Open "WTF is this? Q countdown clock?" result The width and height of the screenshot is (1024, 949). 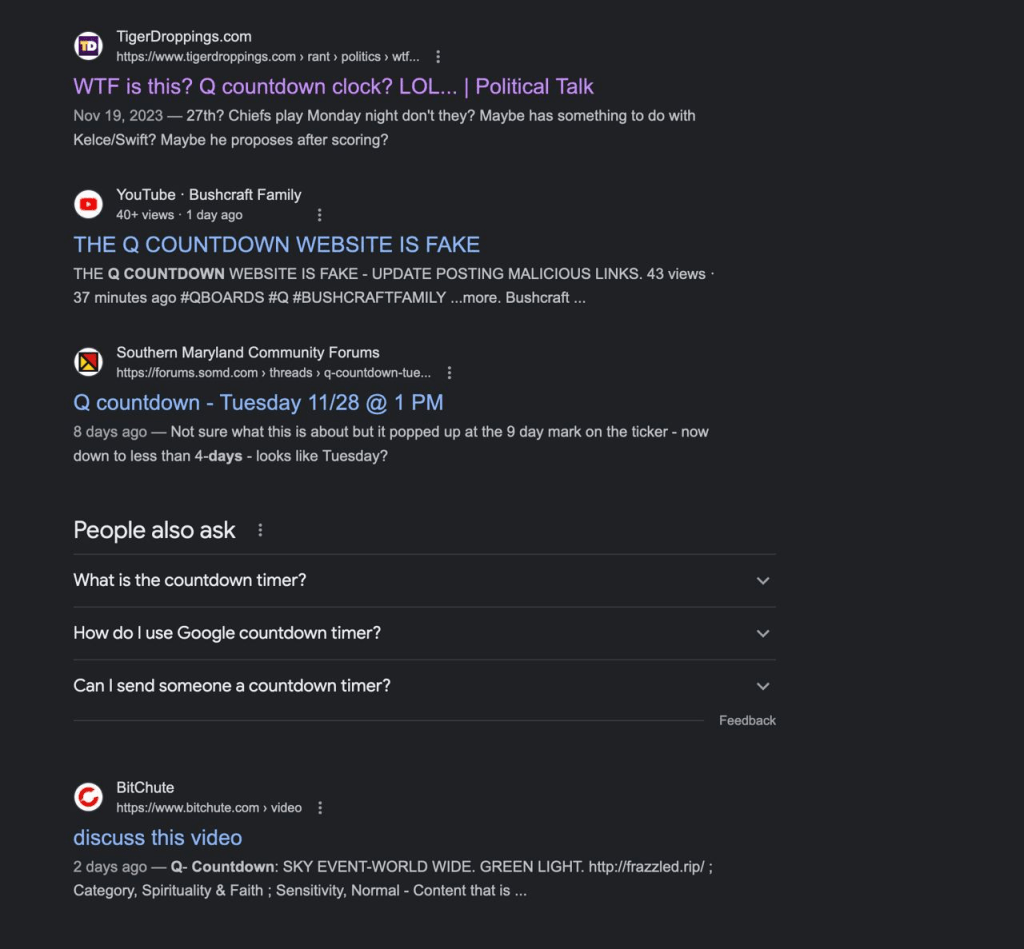(x=333, y=86)
